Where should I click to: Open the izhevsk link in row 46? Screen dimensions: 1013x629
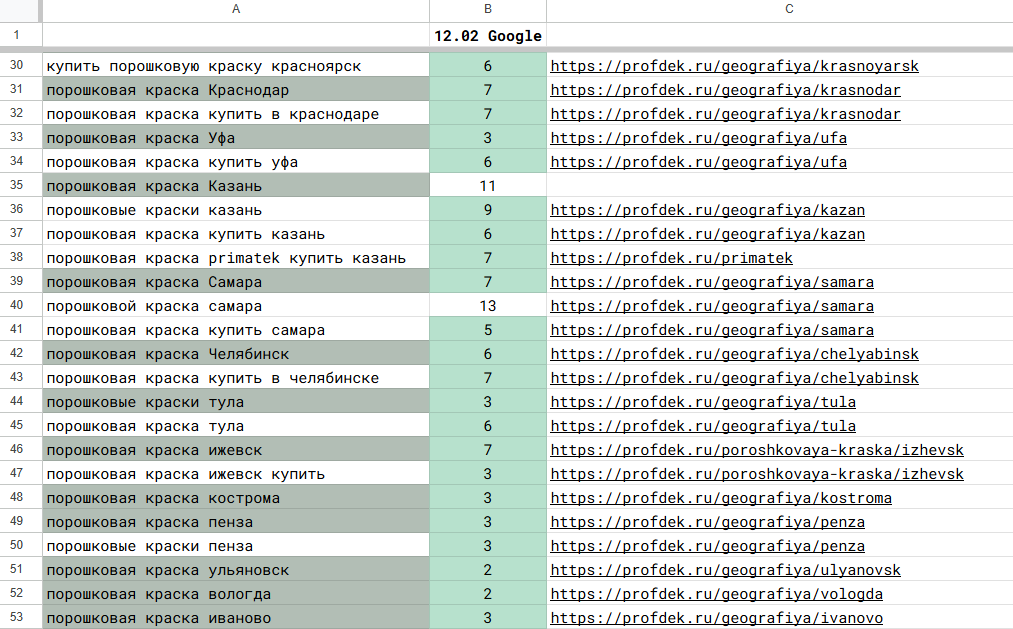(x=757, y=450)
